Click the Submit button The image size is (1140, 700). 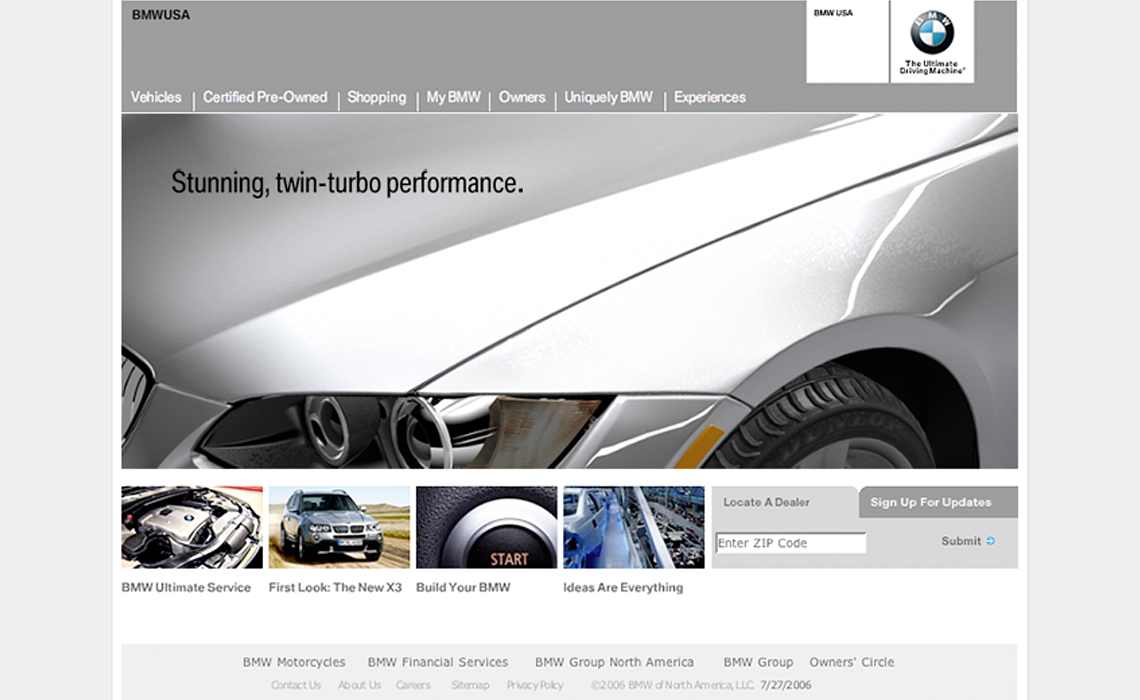click(x=968, y=541)
